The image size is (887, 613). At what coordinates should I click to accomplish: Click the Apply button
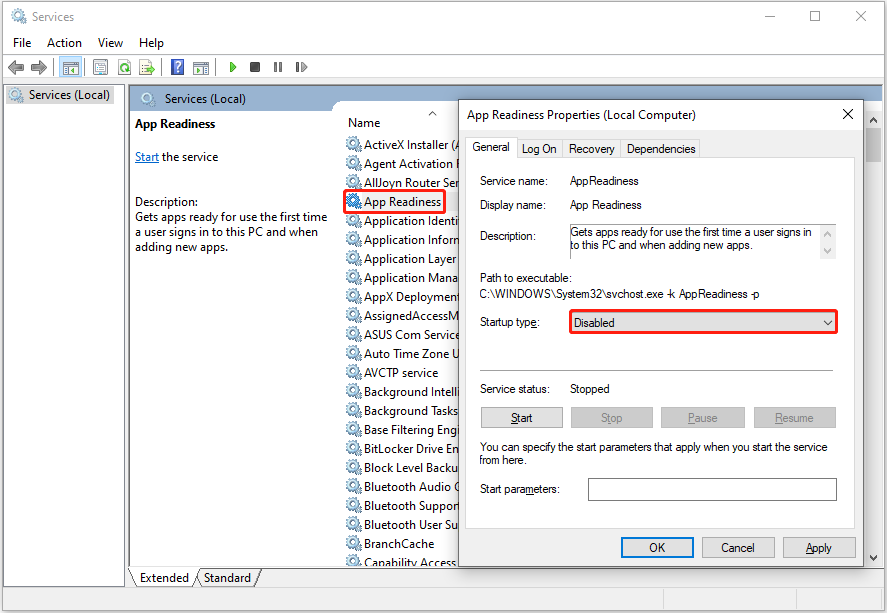click(x=818, y=547)
